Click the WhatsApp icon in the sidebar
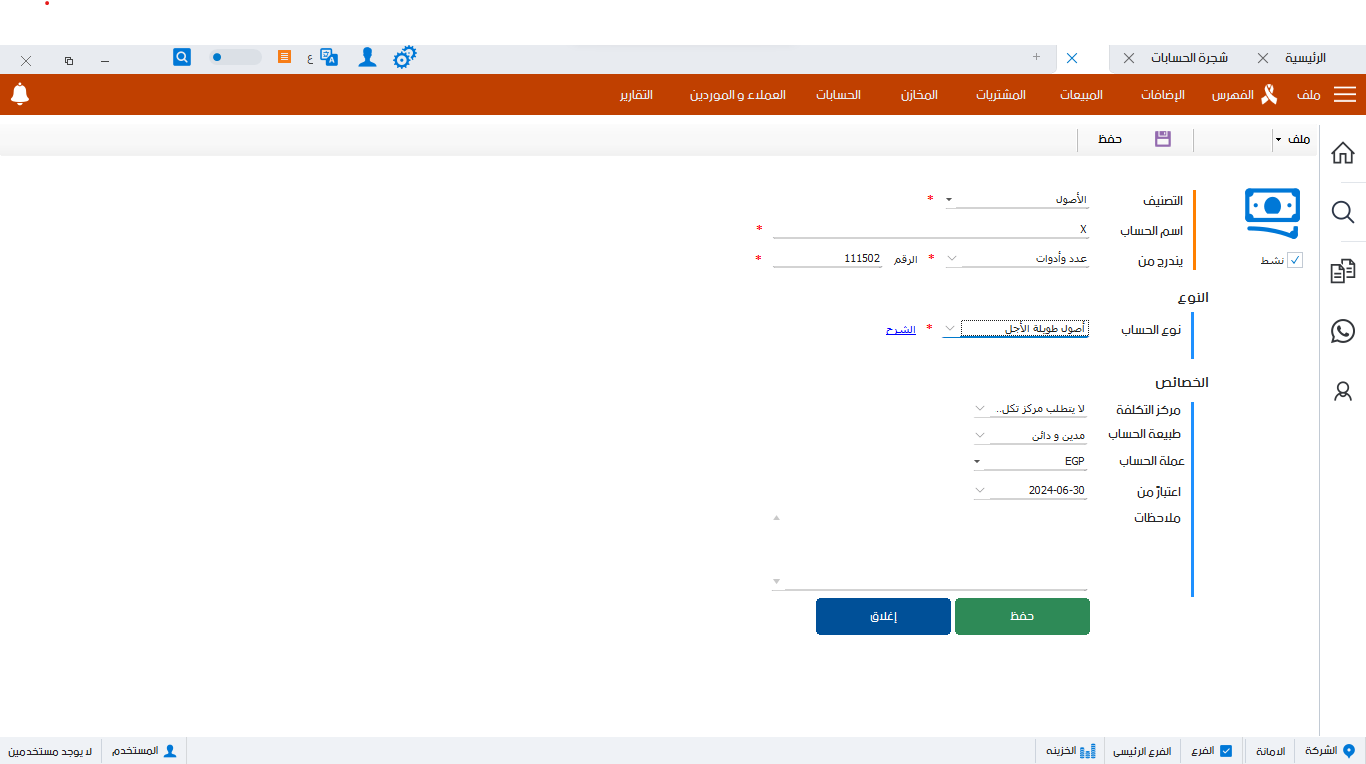 [x=1344, y=331]
